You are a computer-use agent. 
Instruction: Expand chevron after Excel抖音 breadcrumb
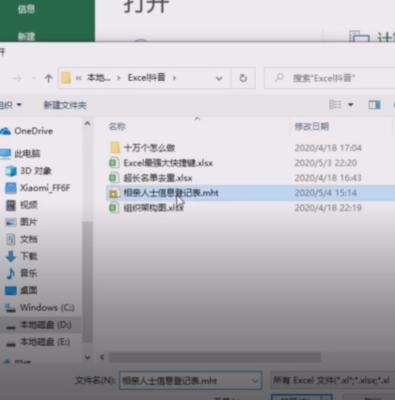pos(174,78)
